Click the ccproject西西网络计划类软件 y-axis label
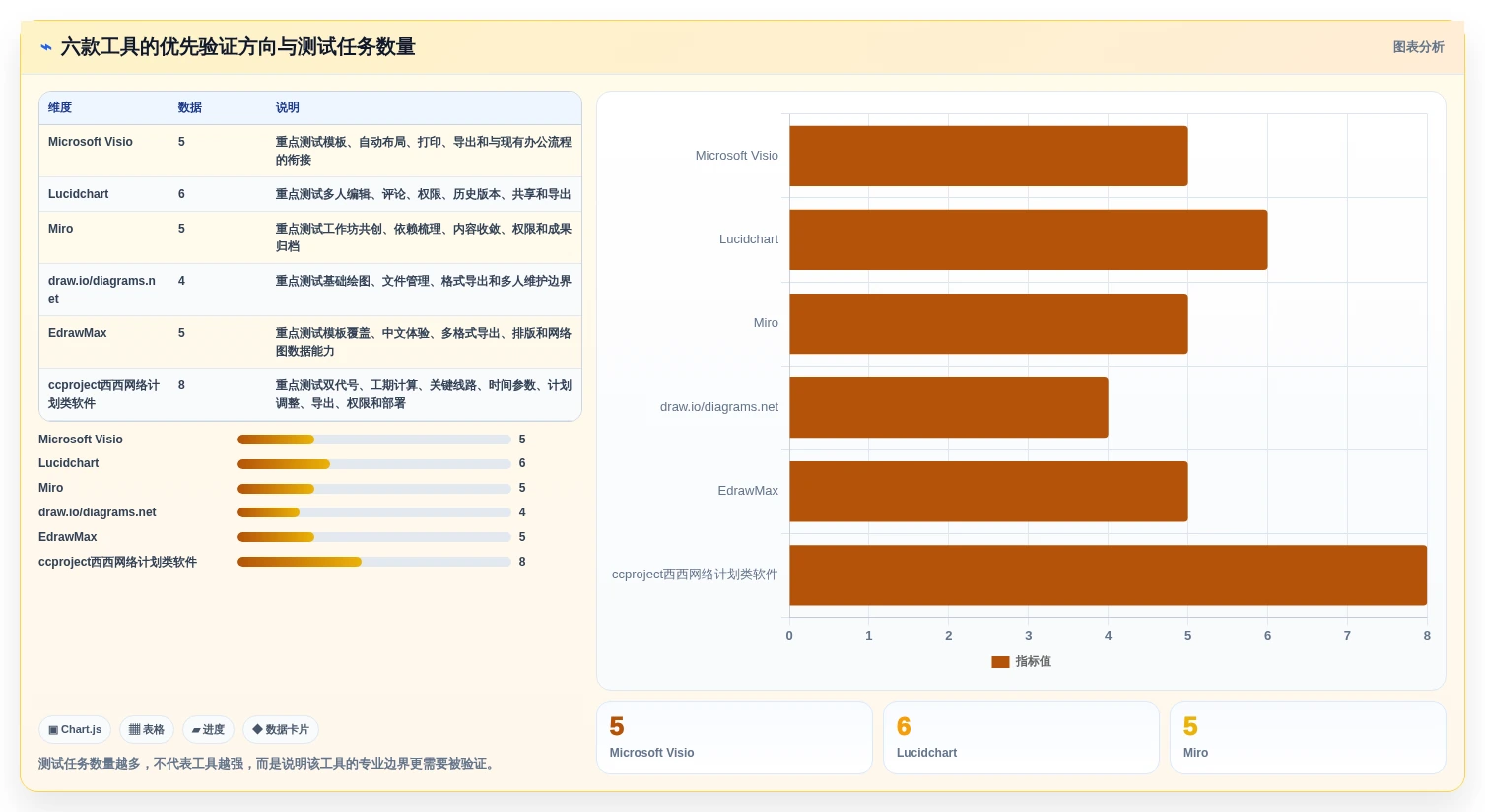1485x812 pixels. (695, 575)
